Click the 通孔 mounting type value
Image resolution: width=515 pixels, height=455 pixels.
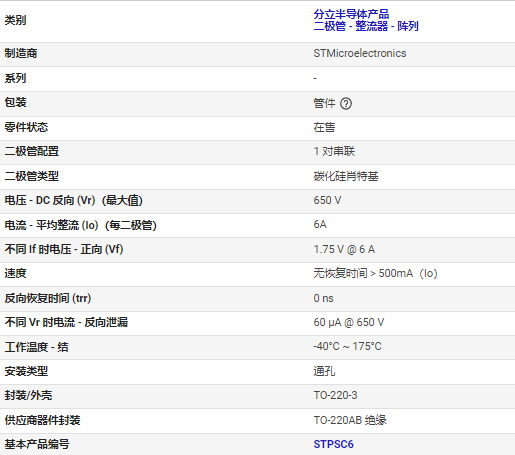pyautogui.click(x=324, y=371)
